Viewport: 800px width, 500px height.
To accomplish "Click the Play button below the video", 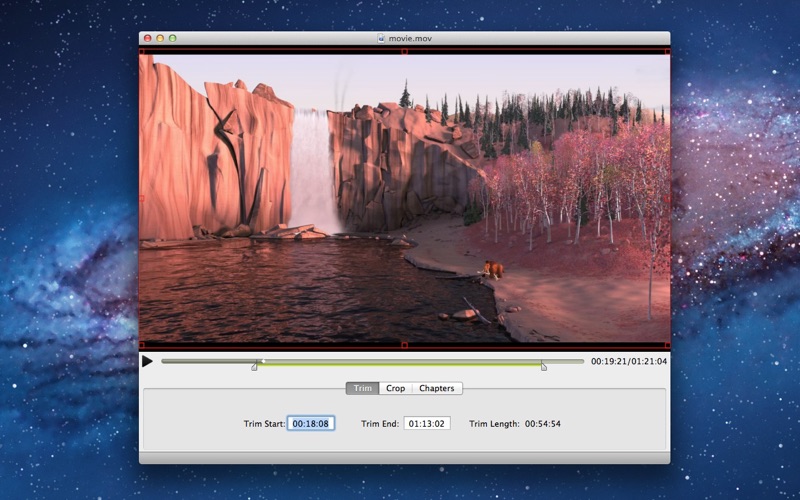I will click(x=147, y=361).
